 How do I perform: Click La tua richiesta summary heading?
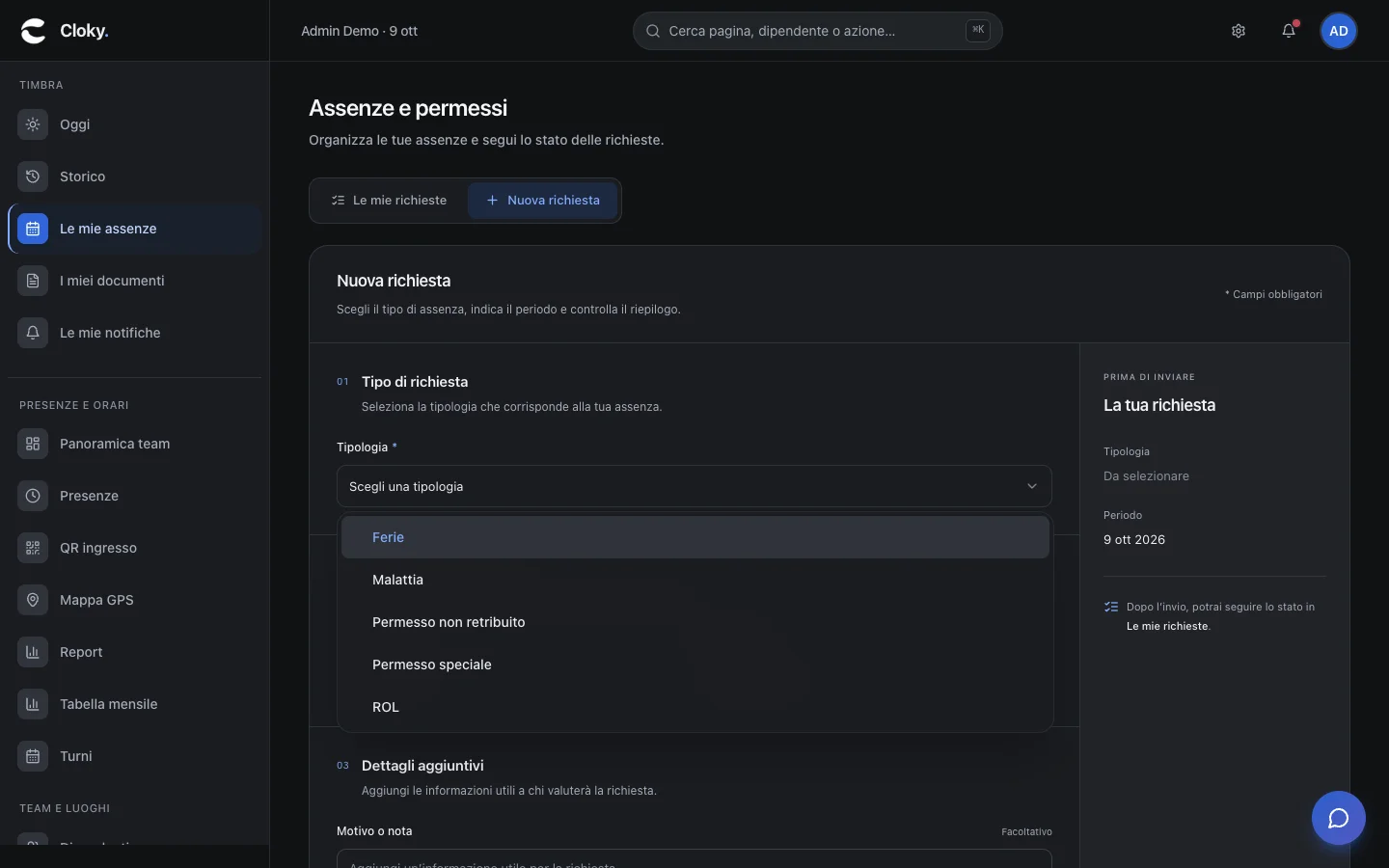(x=1159, y=405)
